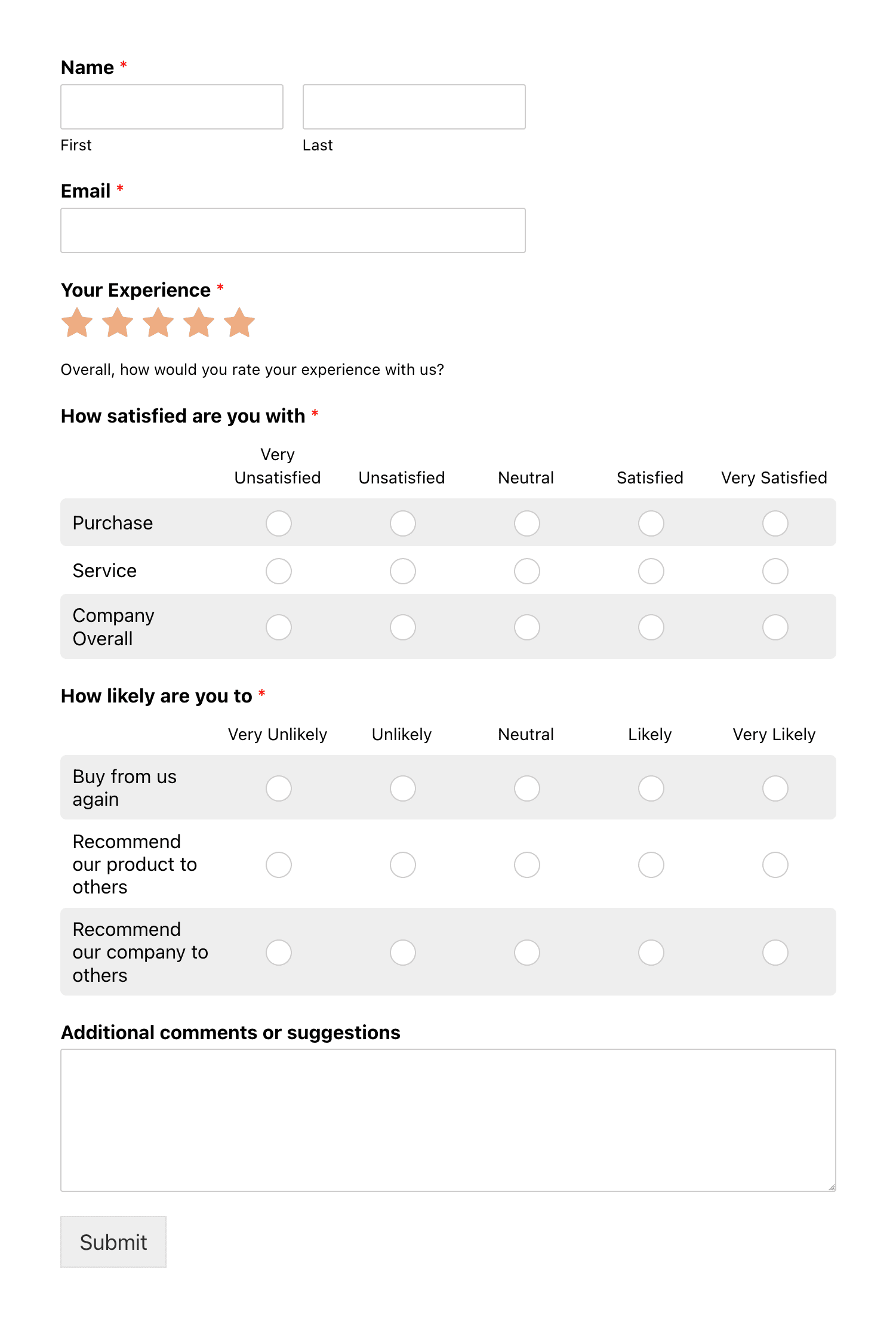Select Very Likely for Buy from us again
The image size is (896, 1328).
(x=775, y=788)
